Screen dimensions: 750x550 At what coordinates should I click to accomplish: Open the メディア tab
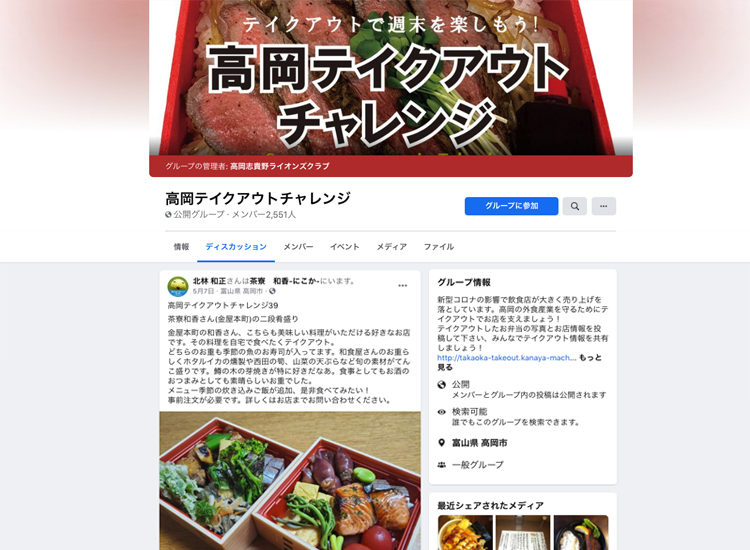[x=391, y=247]
